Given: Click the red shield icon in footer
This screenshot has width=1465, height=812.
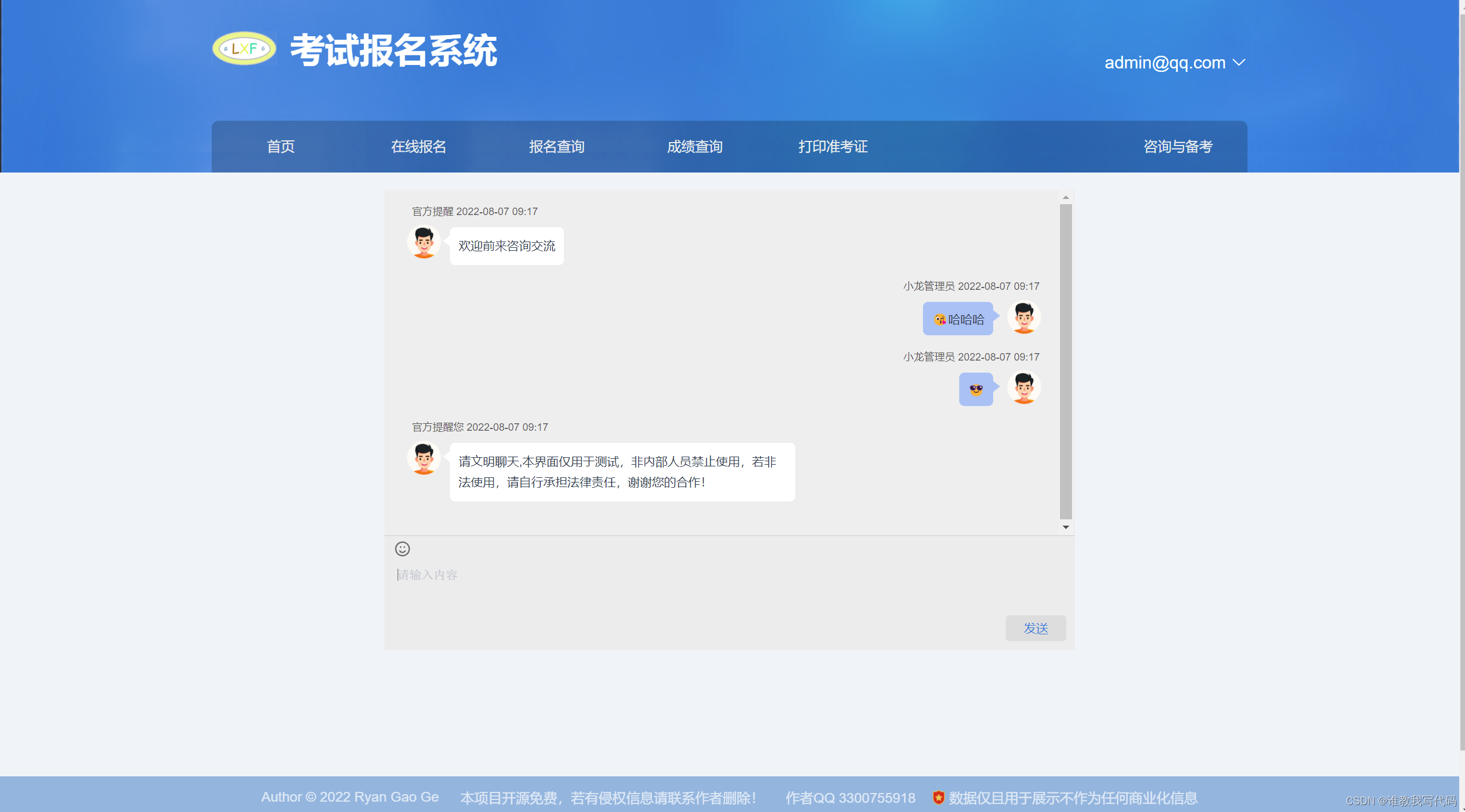Looking at the screenshot, I should tap(938, 798).
